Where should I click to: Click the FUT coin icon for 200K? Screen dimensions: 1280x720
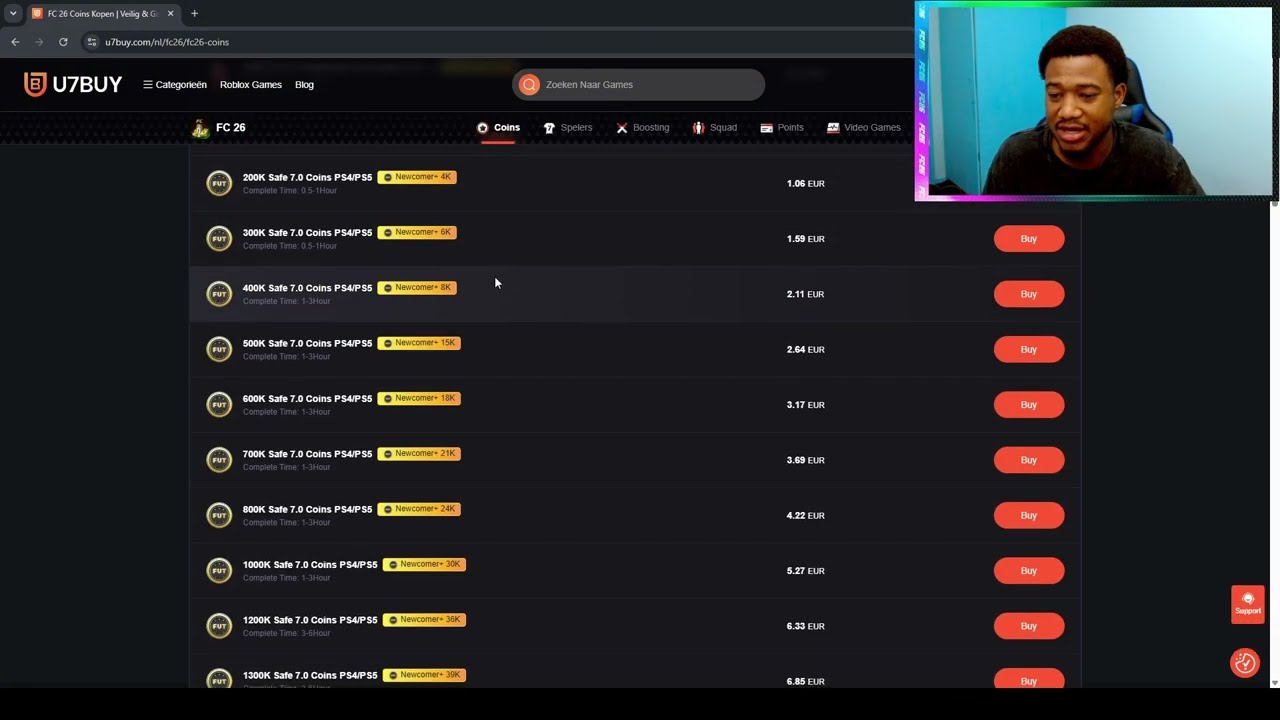(219, 183)
